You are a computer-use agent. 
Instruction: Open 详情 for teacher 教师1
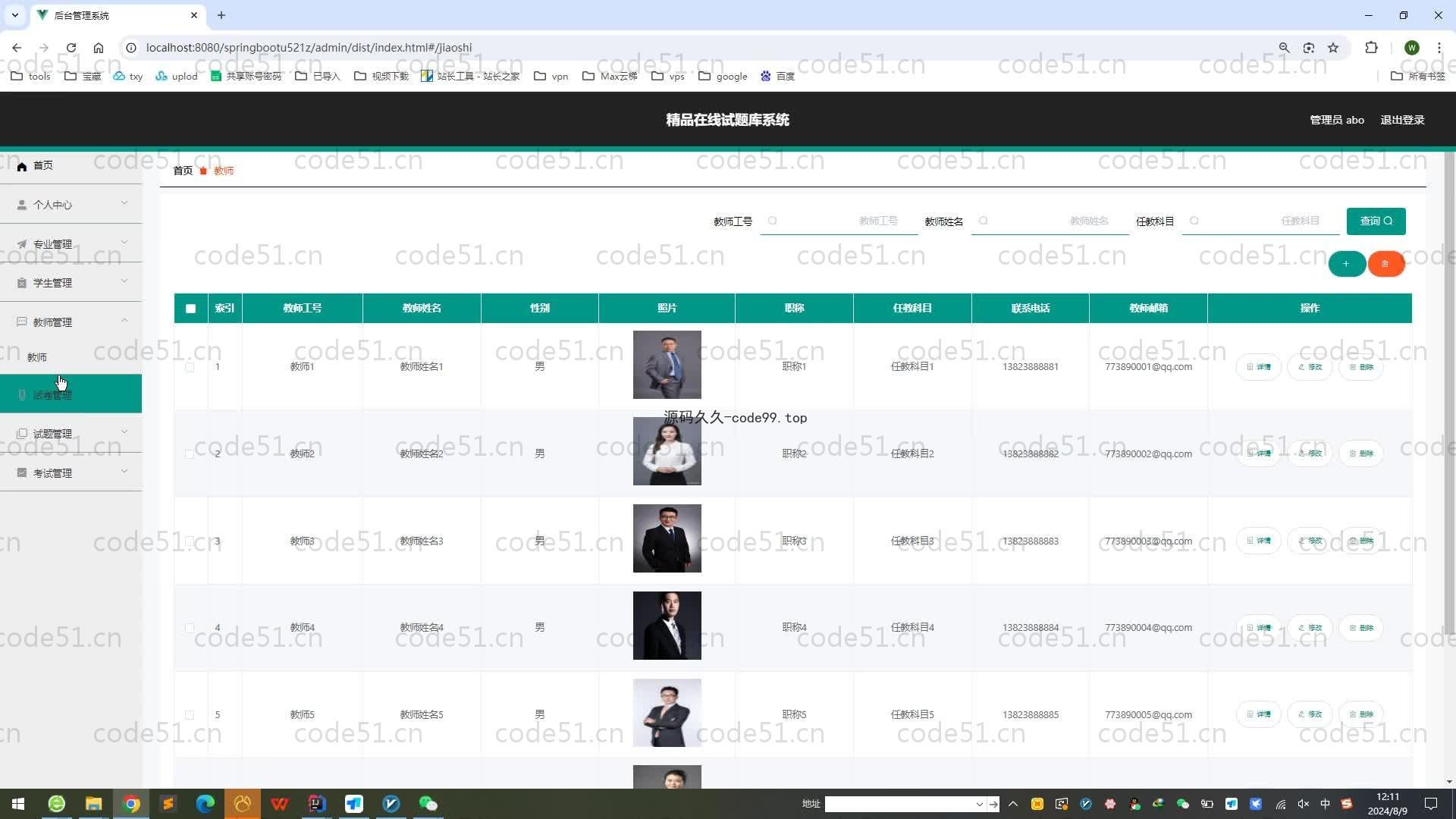click(x=1259, y=367)
